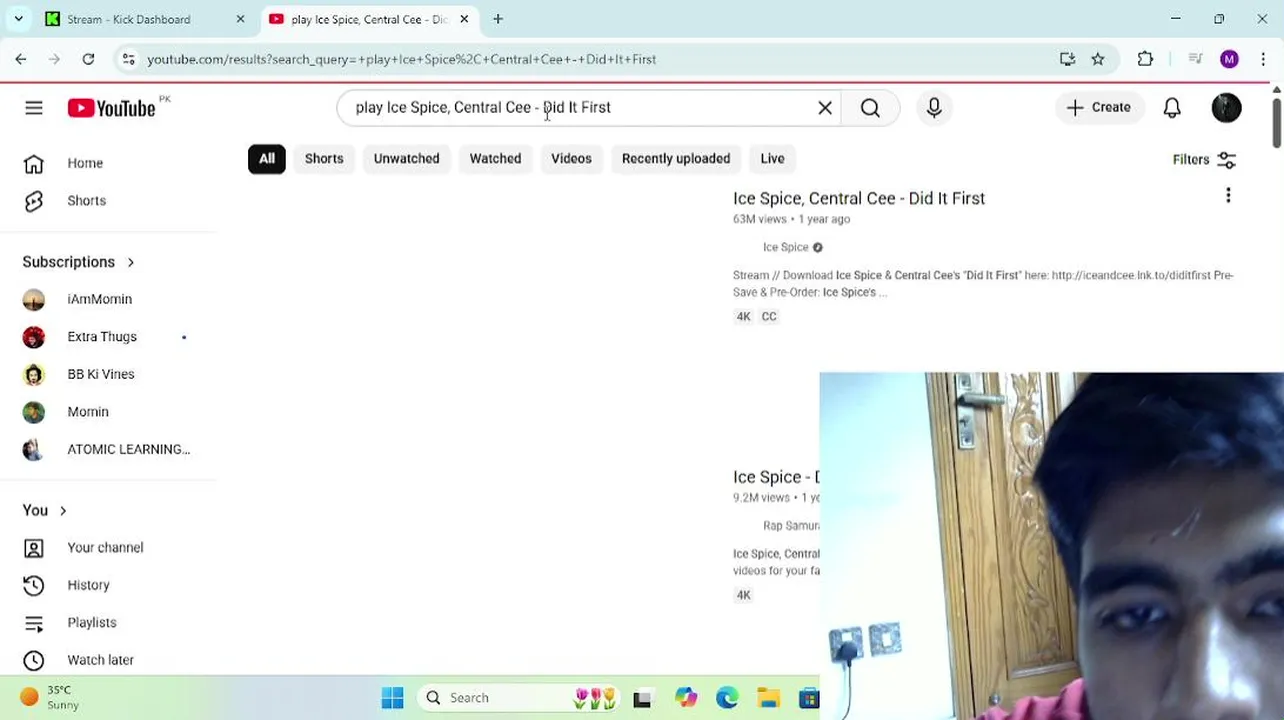
Task: Click the CC badge on first result
Action: (769, 317)
